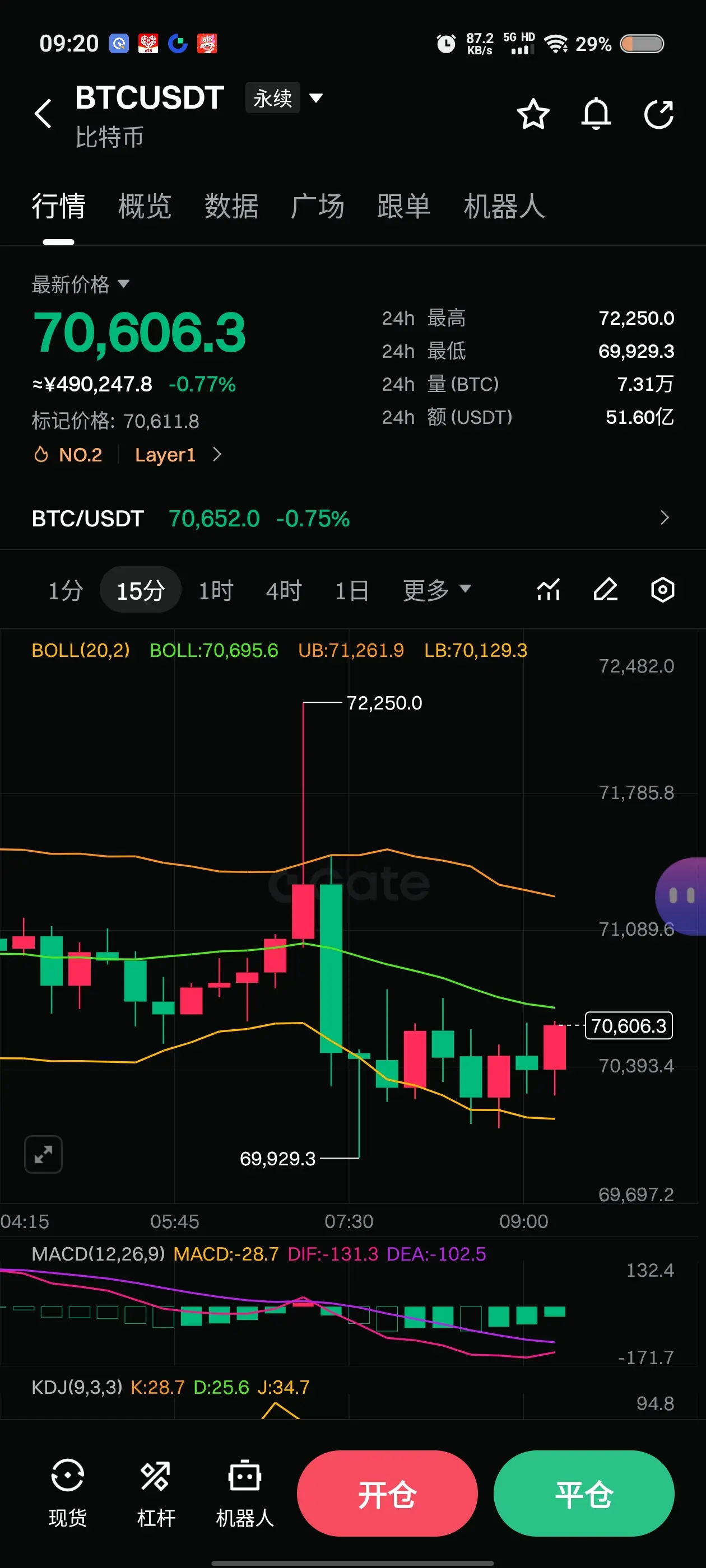Tap the red 开仓 button

click(387, 1493)
